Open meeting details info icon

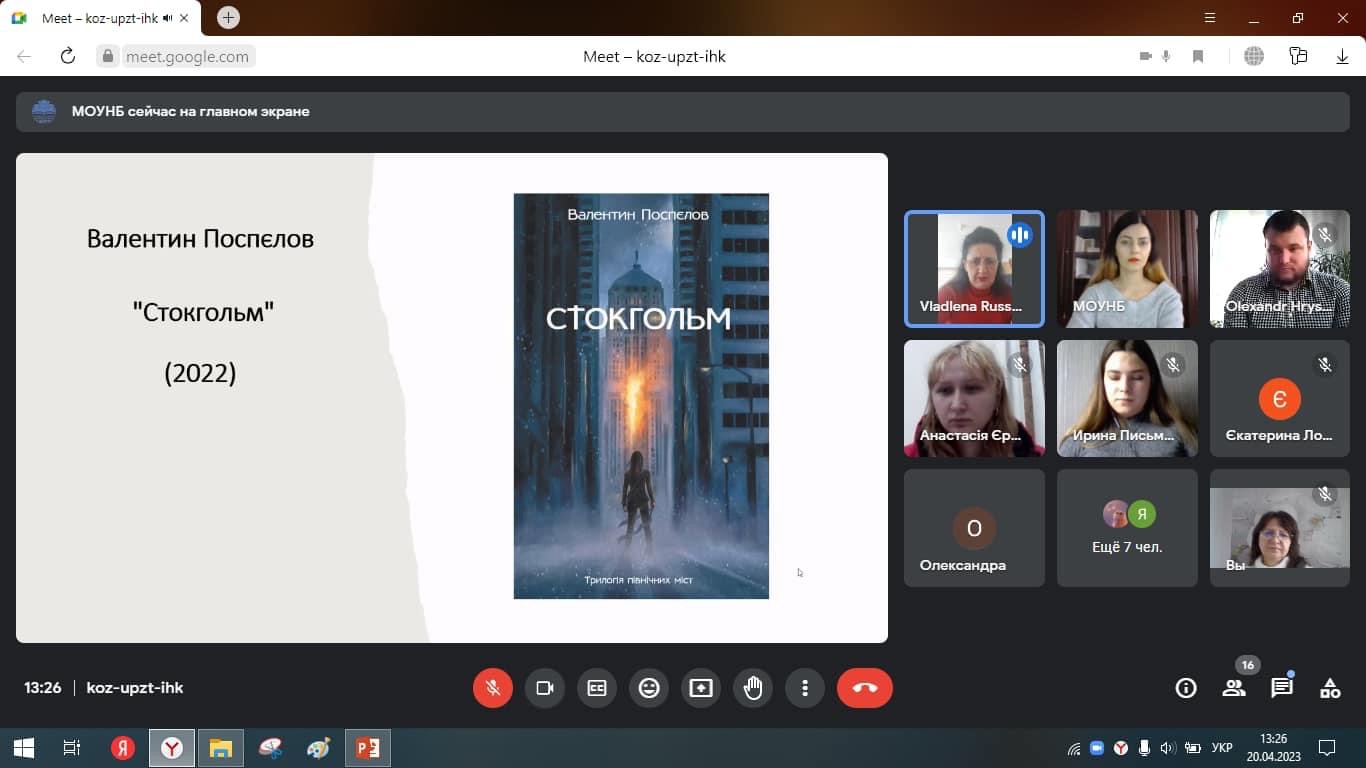(1186, 688)
